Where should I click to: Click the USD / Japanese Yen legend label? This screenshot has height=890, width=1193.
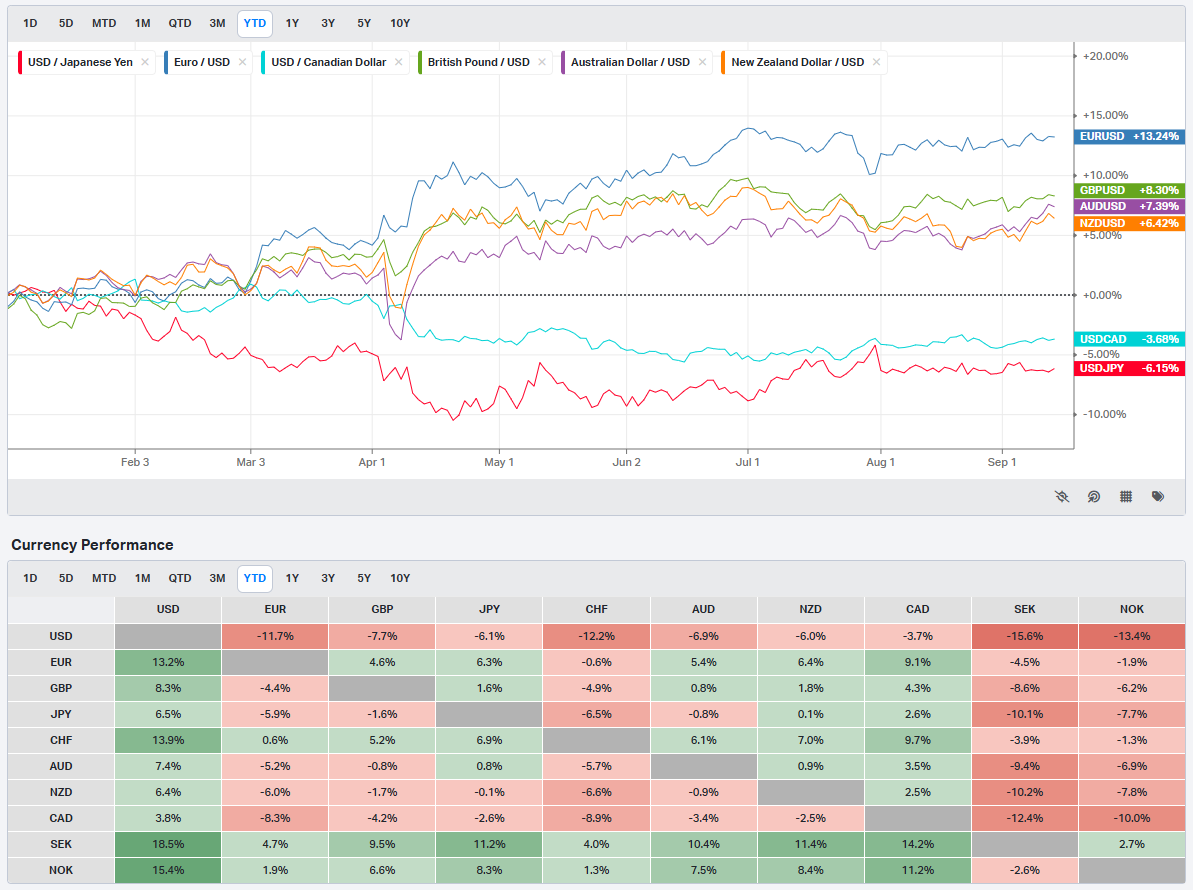coord(80,62)
